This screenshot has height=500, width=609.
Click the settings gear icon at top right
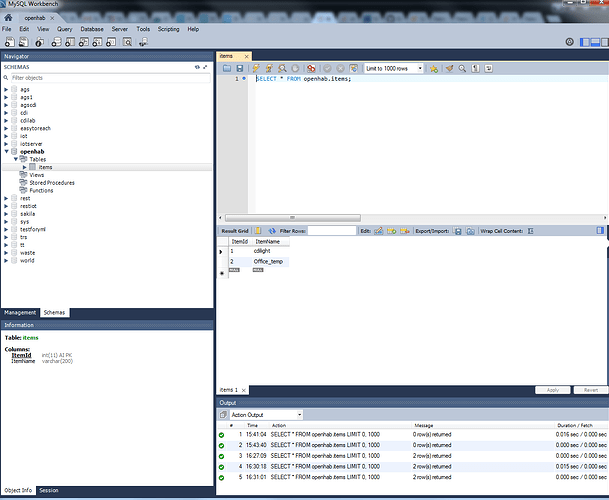(570, 42)
